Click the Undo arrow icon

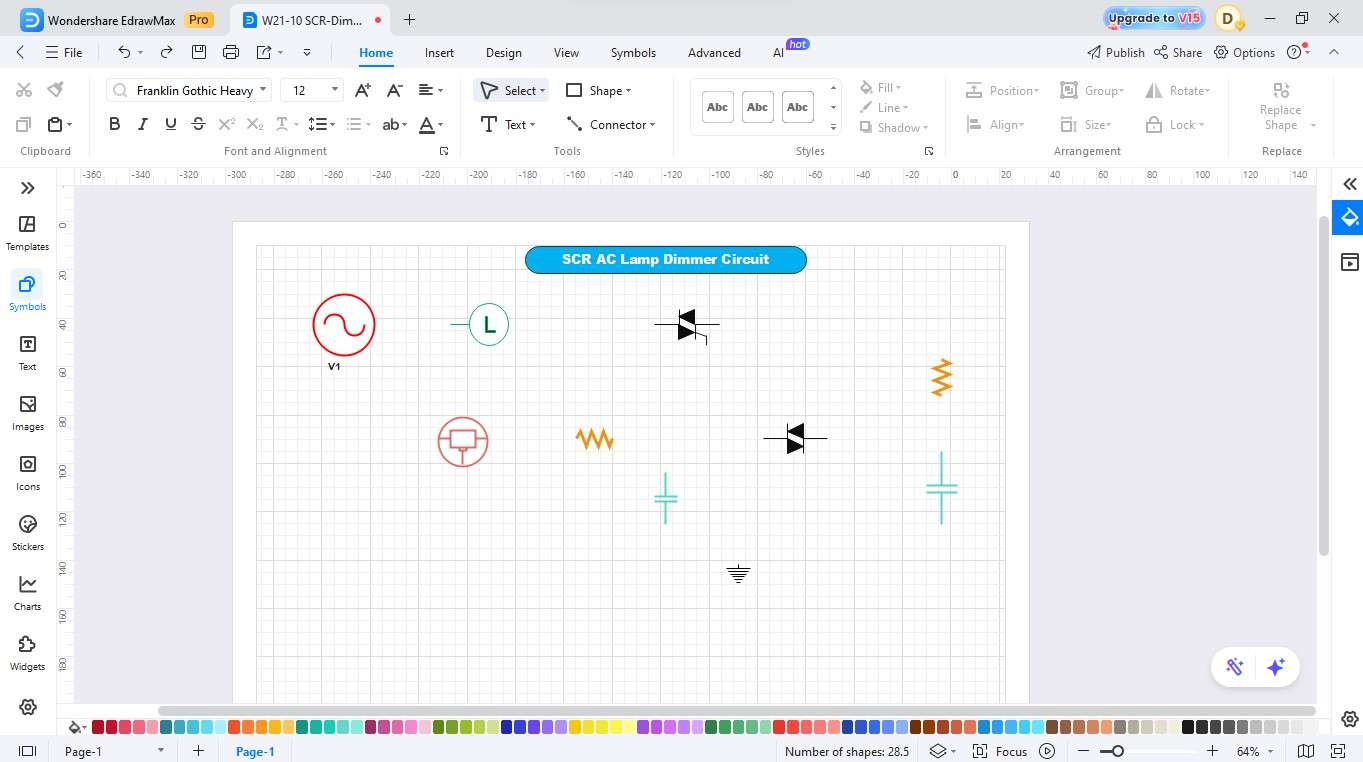coord(124,52)
